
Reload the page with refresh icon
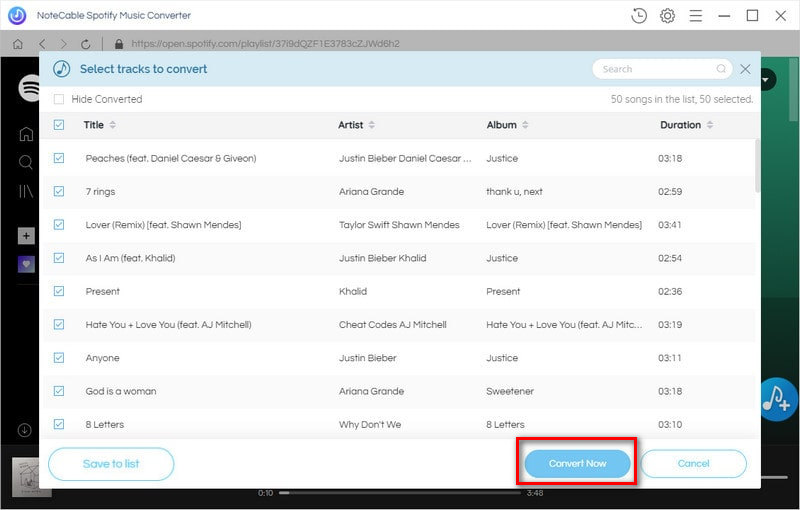tap(85, 44)
